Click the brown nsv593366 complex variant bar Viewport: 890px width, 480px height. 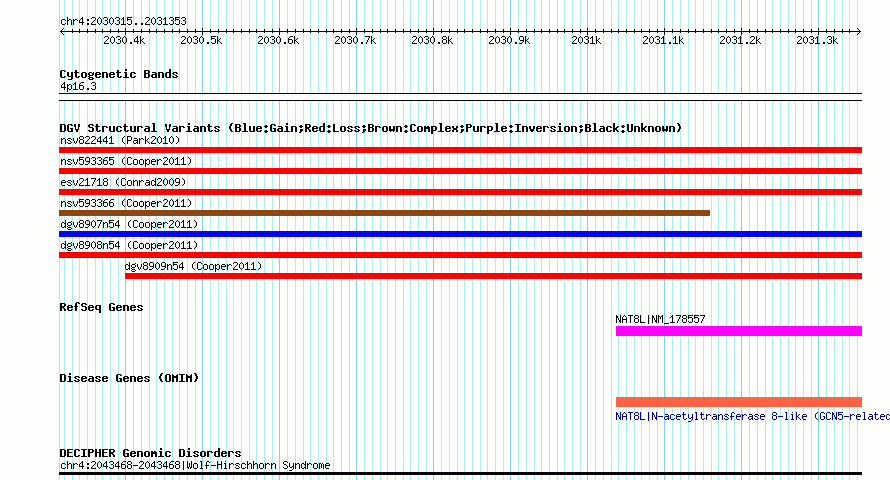[x=384, y=213]
